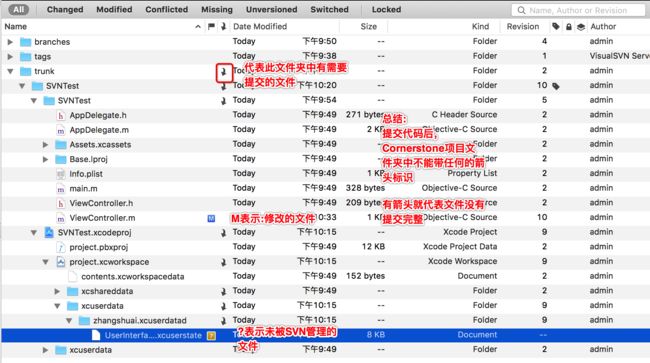Click the ViewController.m file icon
Screen dimensions: 650x363
[61, 218]
